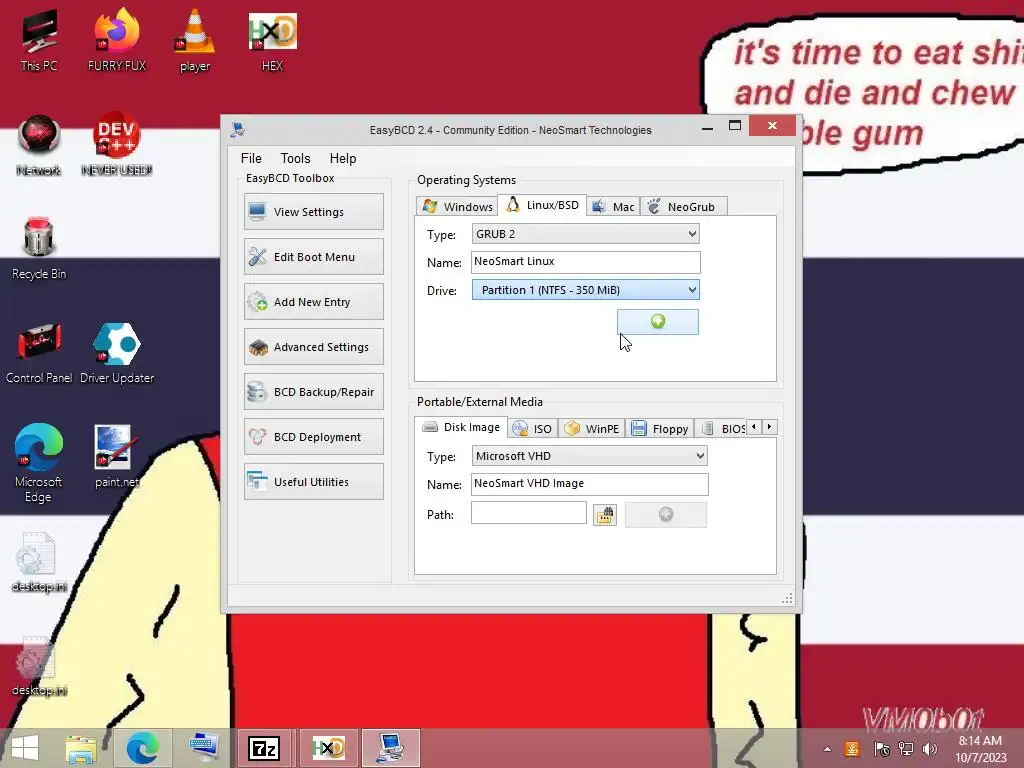This screenshot has height=768, width=1024.
Task: Maximize the EasyBCD window
Action: point(735,126)
